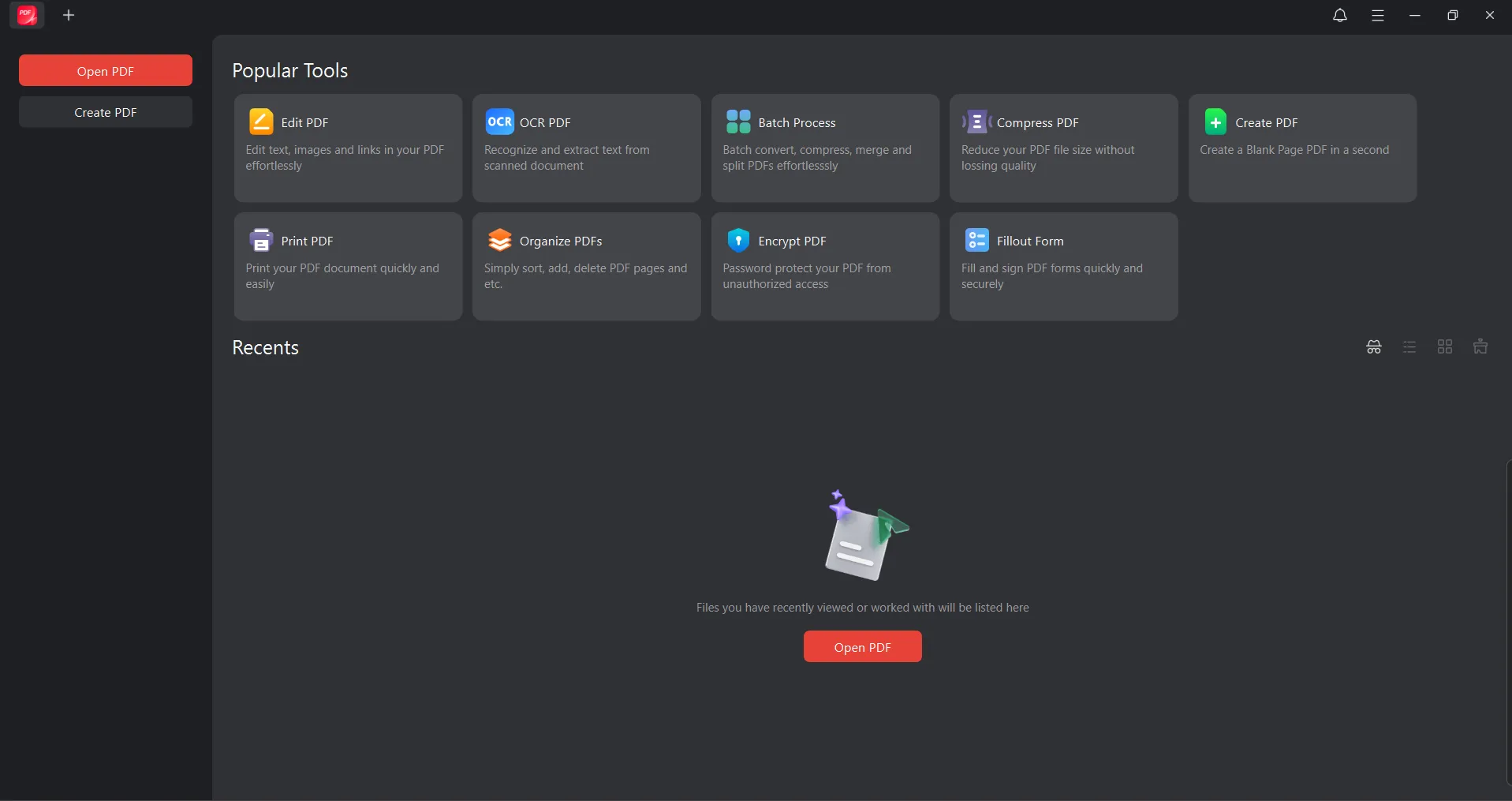Click 'Create a Blank Page PDF in a second'
This screenshot has width=1512, height=801.
point(1294,150)
